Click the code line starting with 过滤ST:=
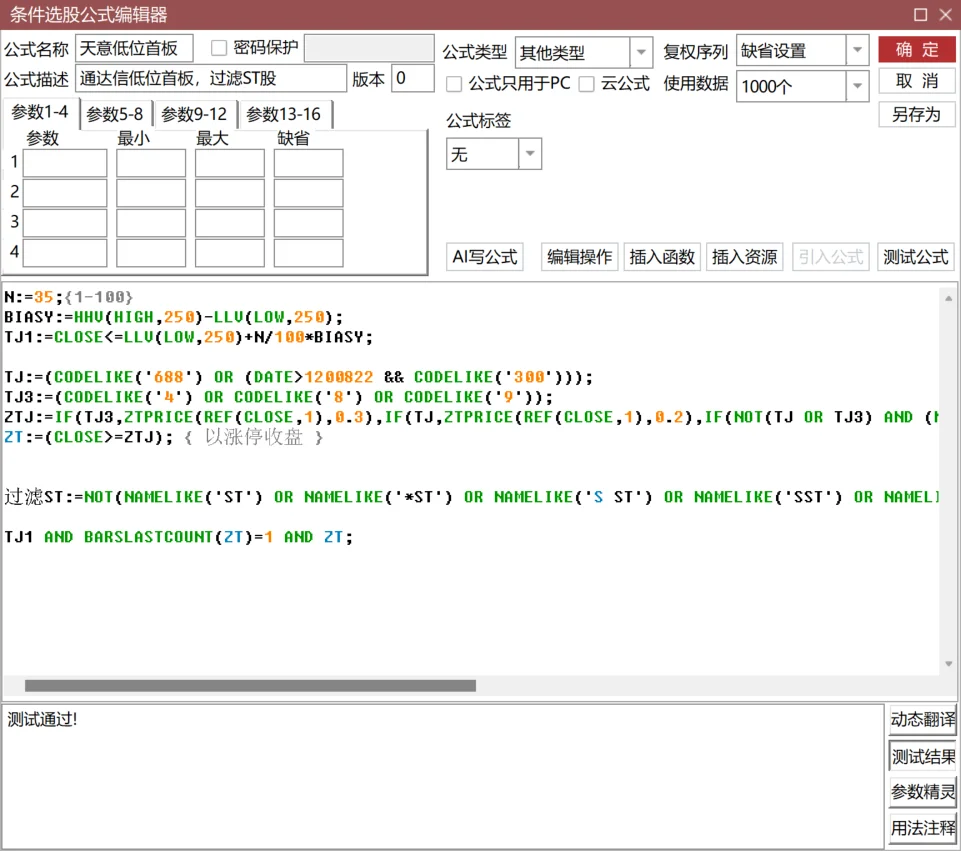This screenshot has width=961, height=851. [471, 497]
